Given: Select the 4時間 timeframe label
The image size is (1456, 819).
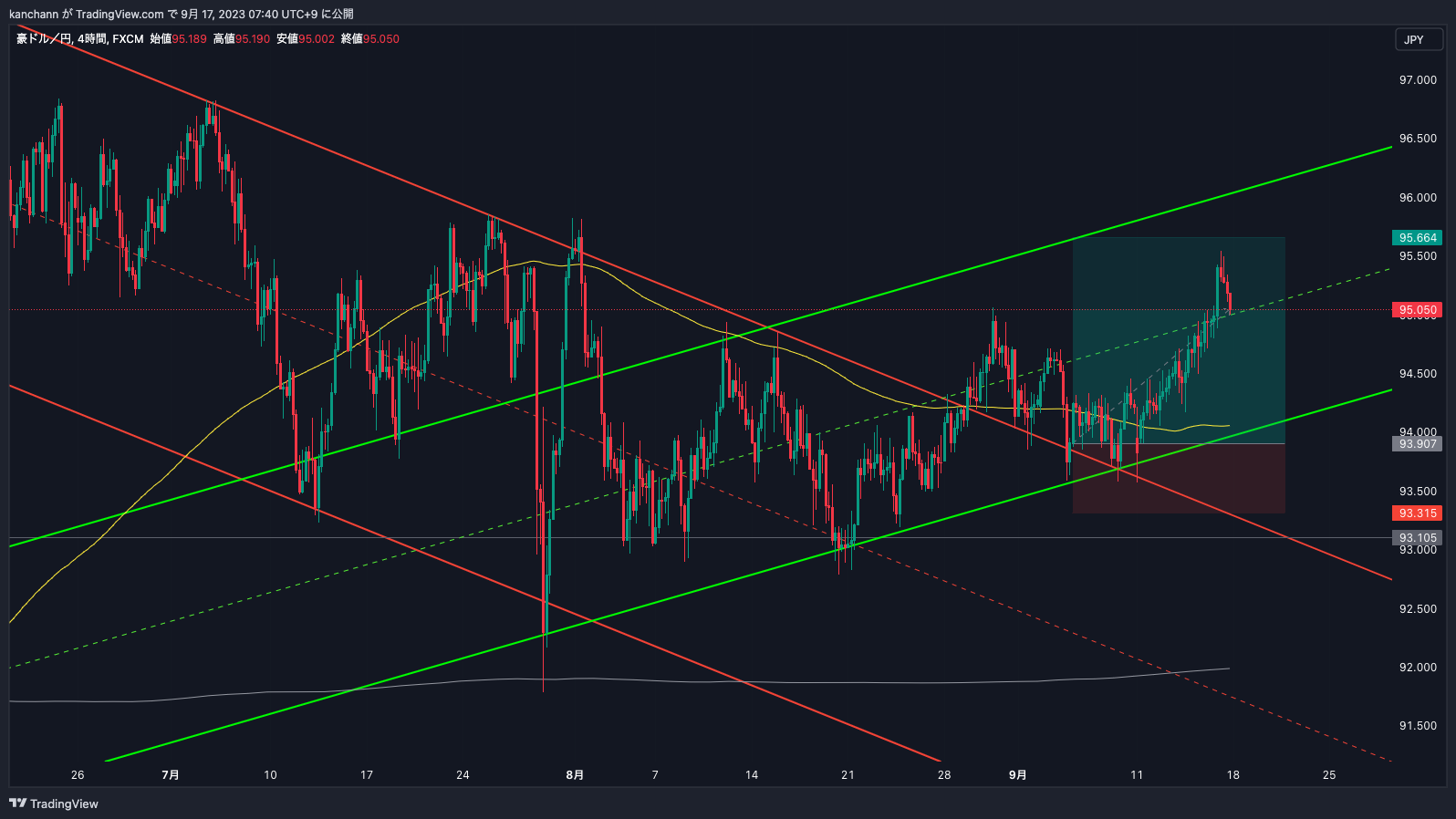Looking at the screenshot, I should 91,38.
